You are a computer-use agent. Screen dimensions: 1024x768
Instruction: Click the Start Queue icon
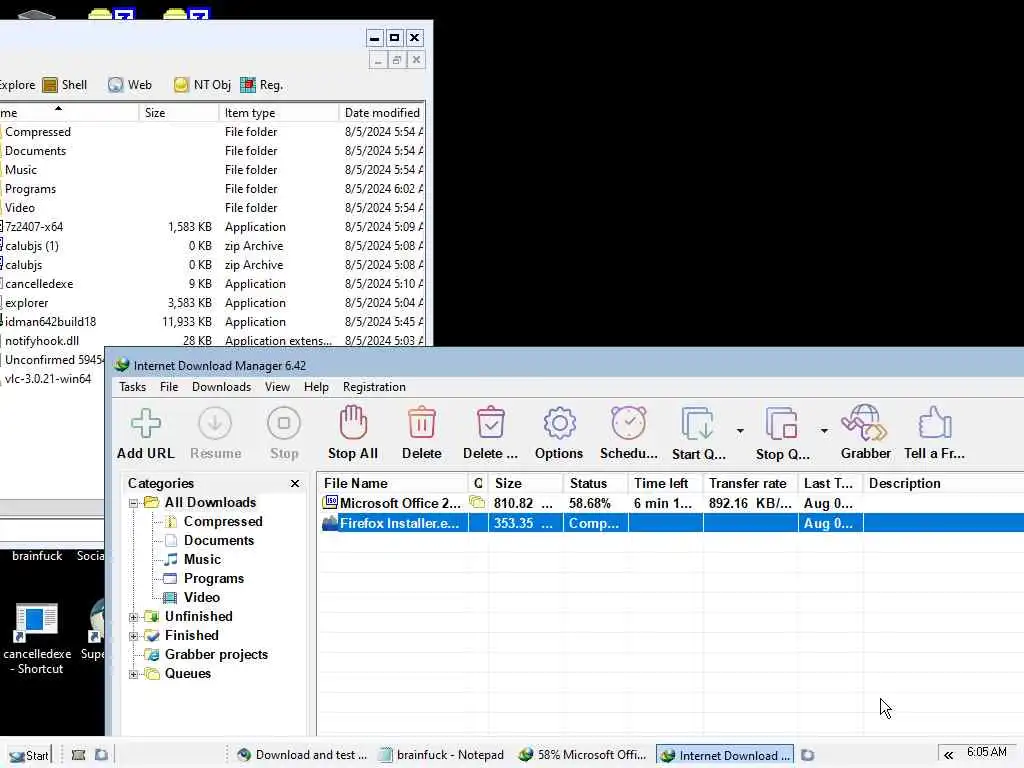tap(698, 434)
